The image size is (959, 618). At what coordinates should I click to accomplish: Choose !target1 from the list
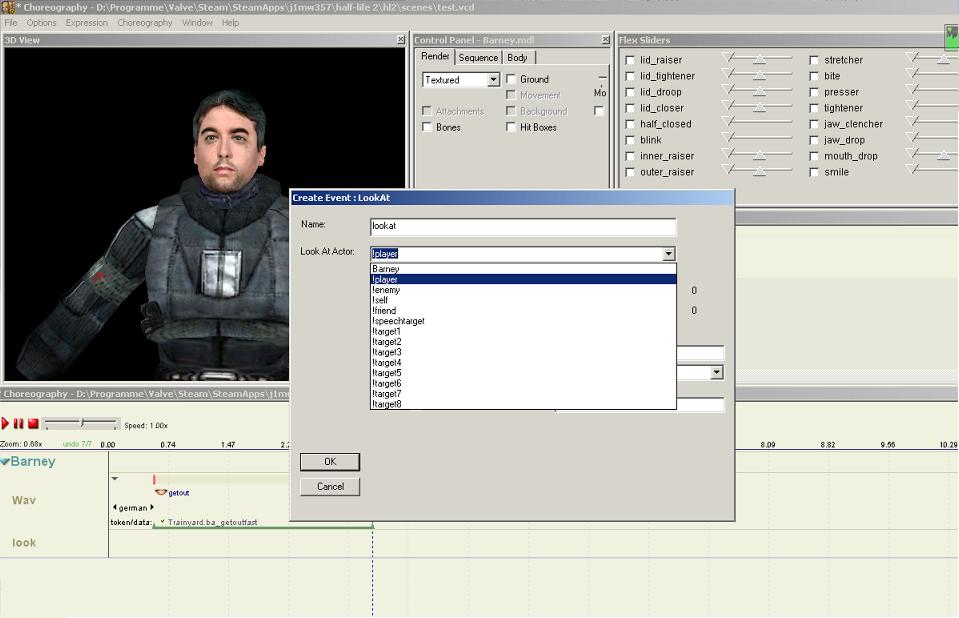[x=523, y=331]
